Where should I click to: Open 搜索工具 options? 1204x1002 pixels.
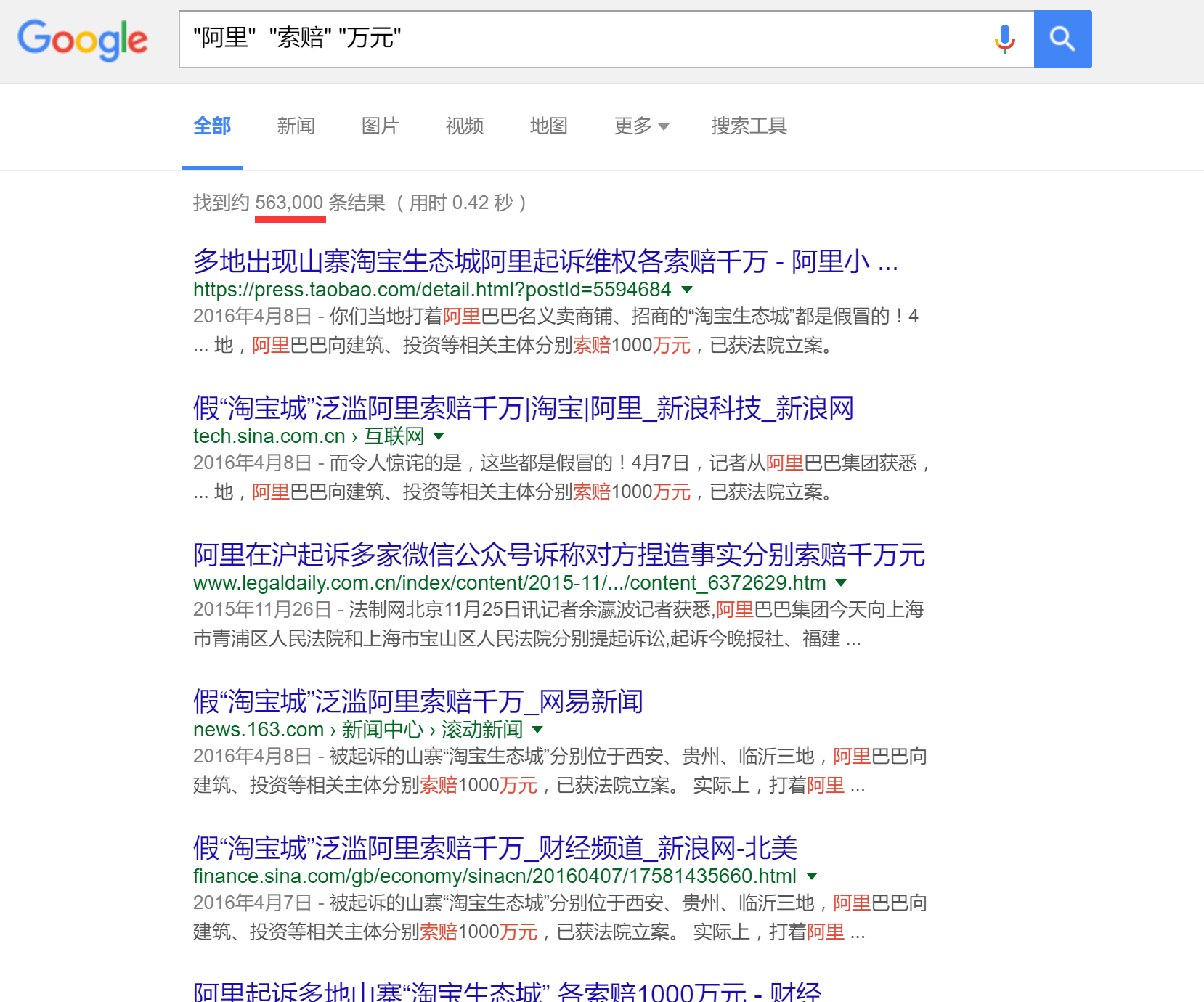click(749, 126)
